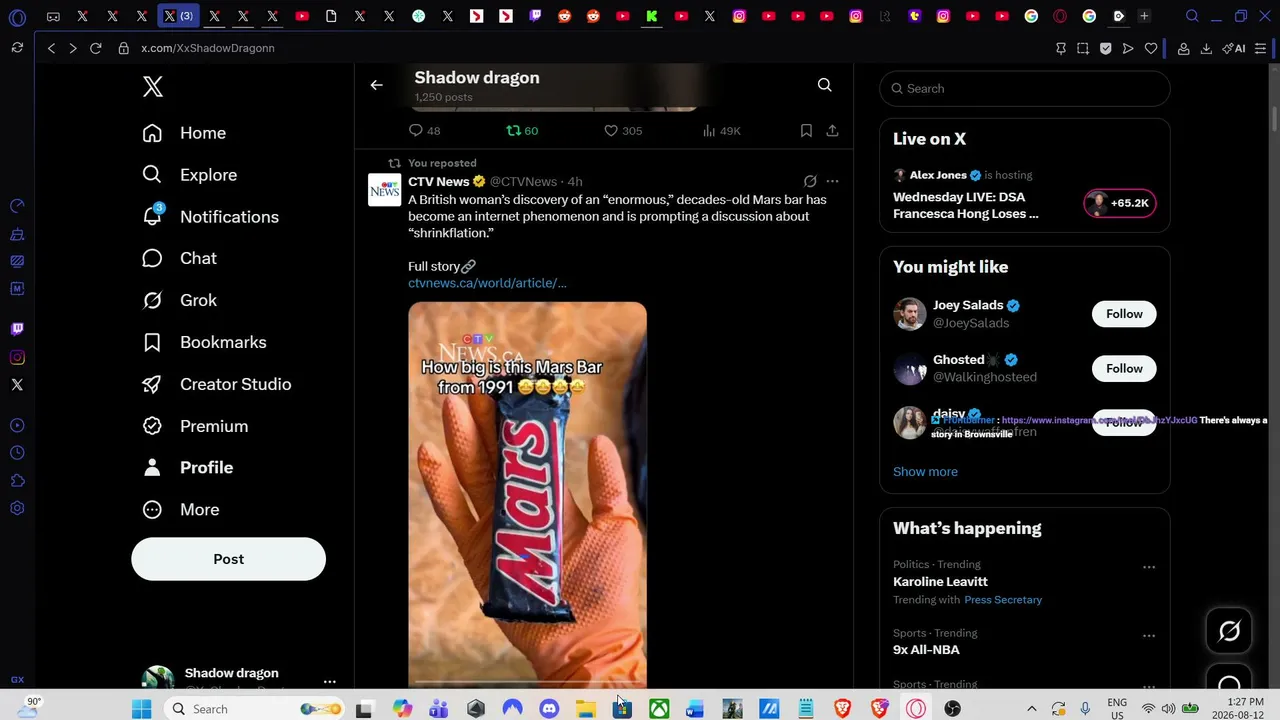
Task: Search open tabs with the tab bar magnifier
Action: (1192, 16)
